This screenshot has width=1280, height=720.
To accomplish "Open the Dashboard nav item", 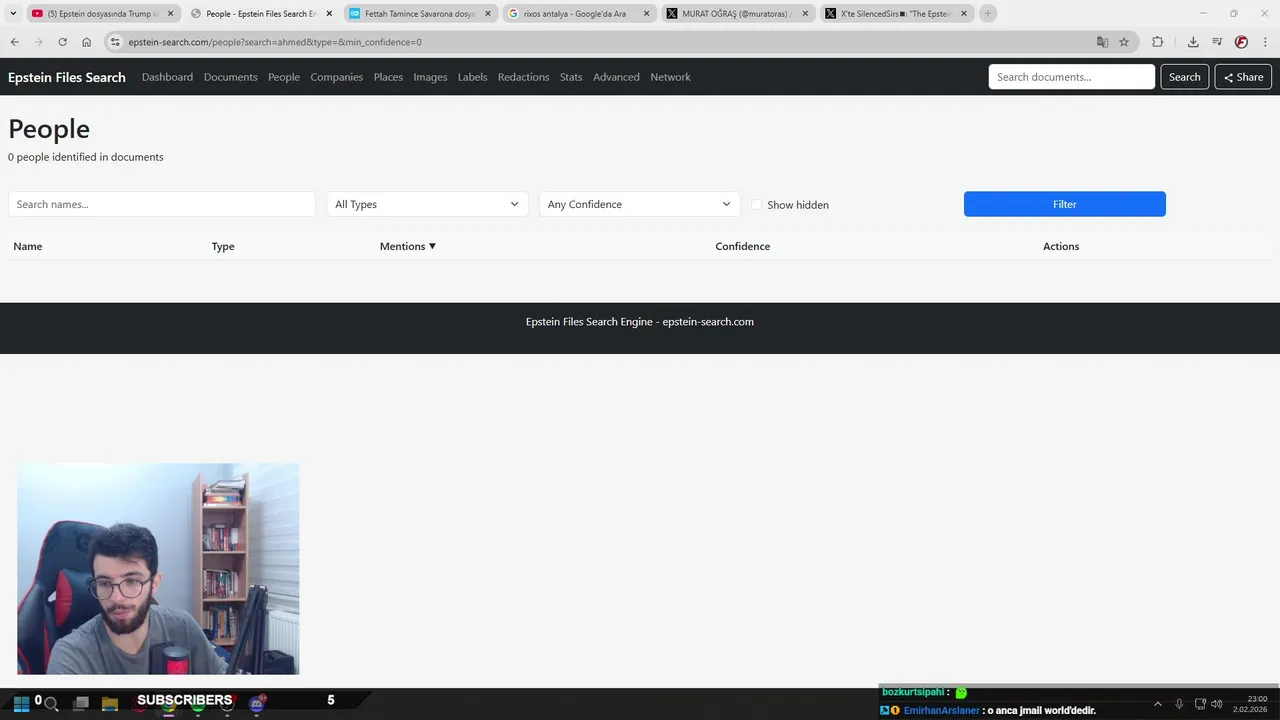I will 167,77.
